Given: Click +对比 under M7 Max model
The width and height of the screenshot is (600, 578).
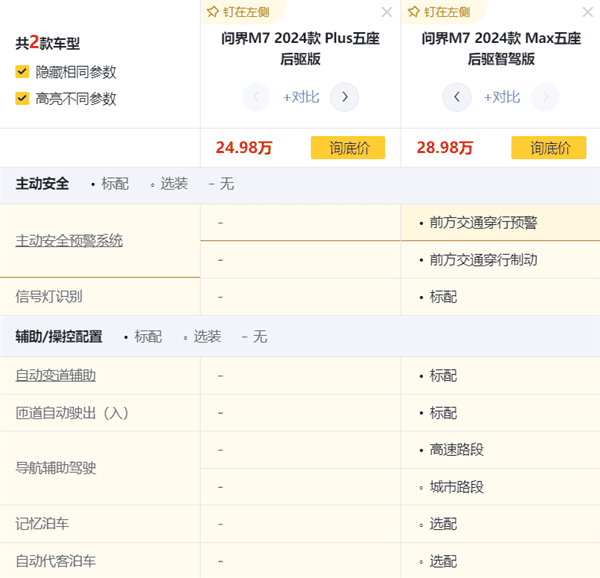Looking at the screenshot, I should coord(501,97).
